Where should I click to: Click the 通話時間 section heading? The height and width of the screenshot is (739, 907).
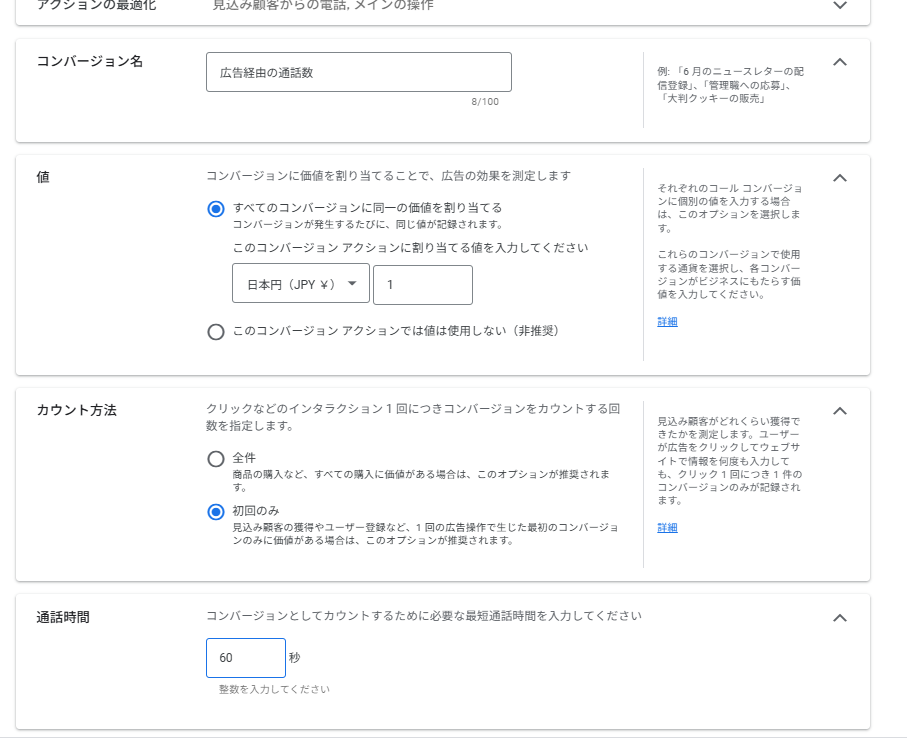[63, 617]
